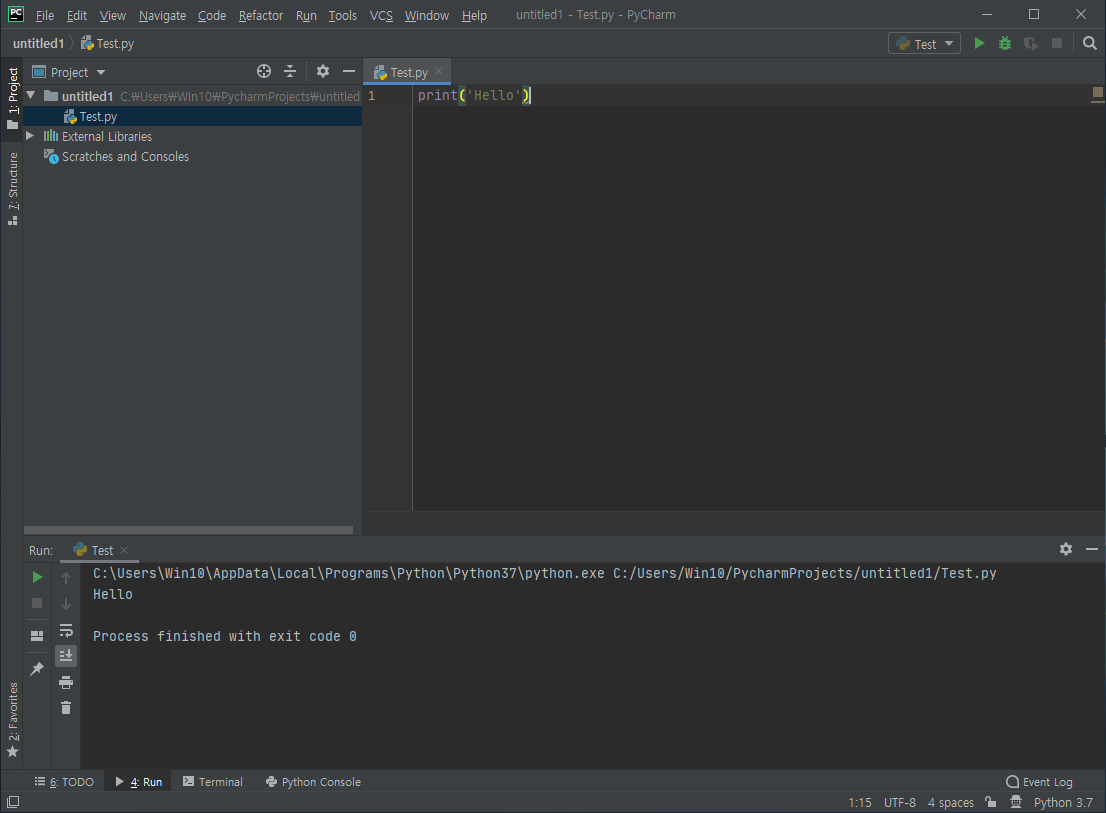Rerun Test in Run panel
The image size is (1106, 813).
(x=37, y=577)
